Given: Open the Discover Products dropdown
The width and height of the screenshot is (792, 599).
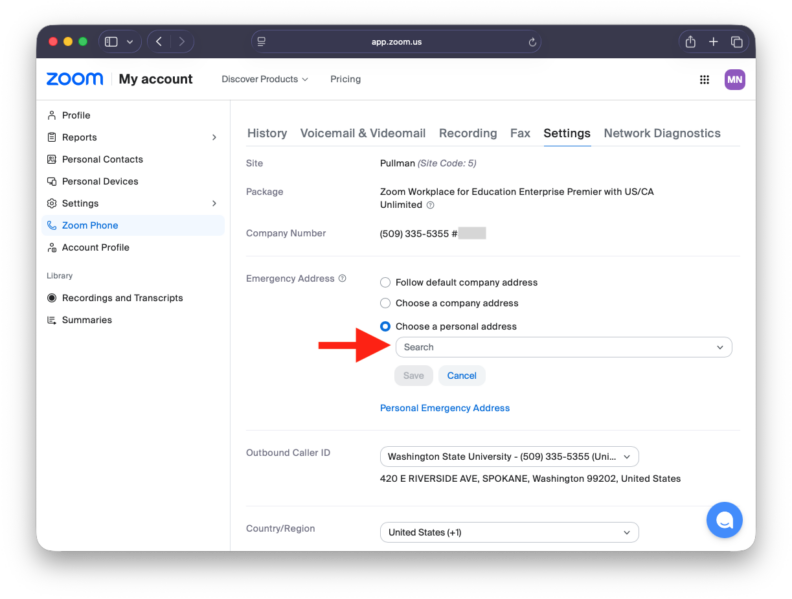Looking at the screenshot, I should pos(265,79).
